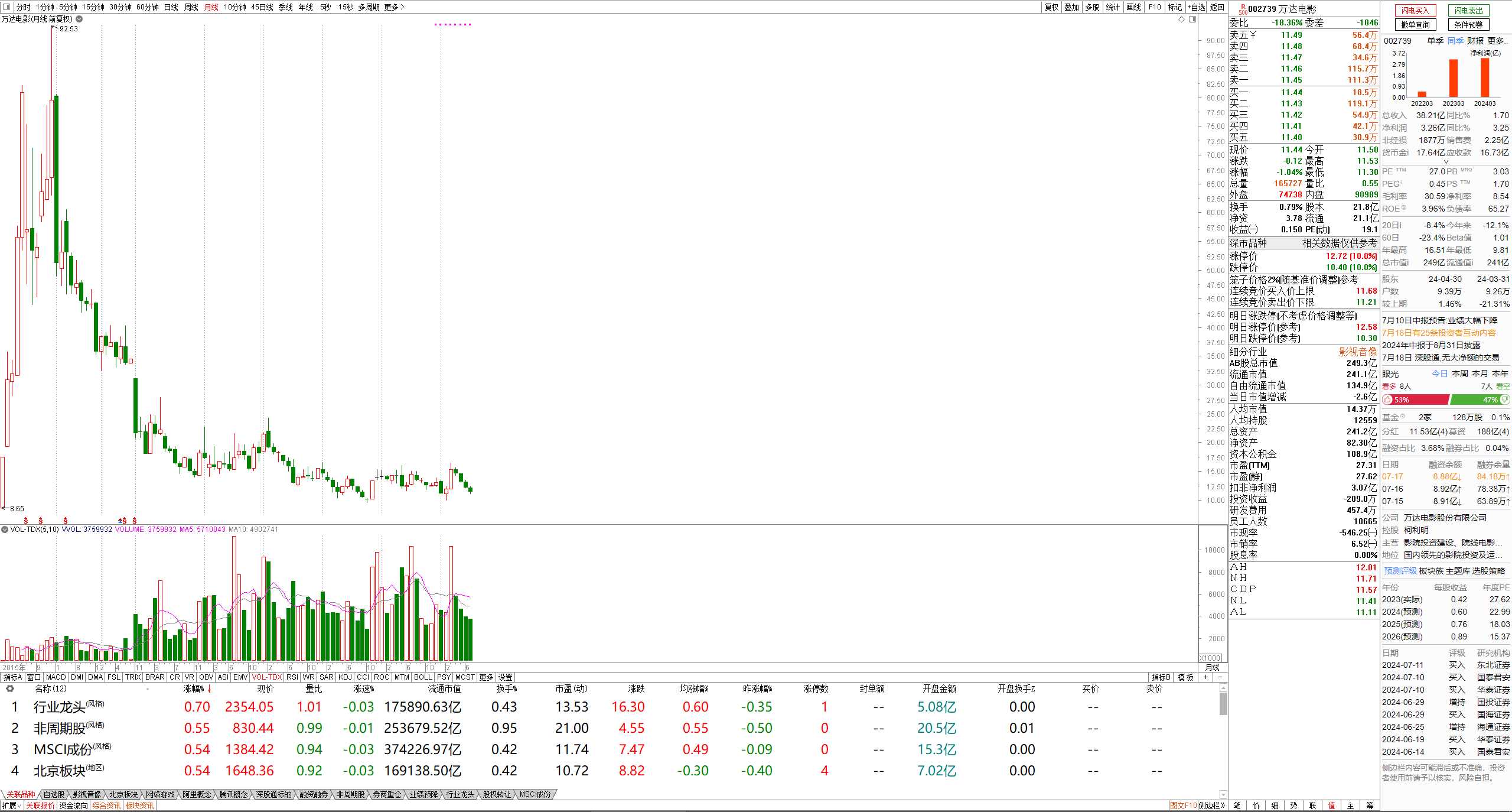Open the 指标B indicator dropdown

click(x=1161, y=677)
